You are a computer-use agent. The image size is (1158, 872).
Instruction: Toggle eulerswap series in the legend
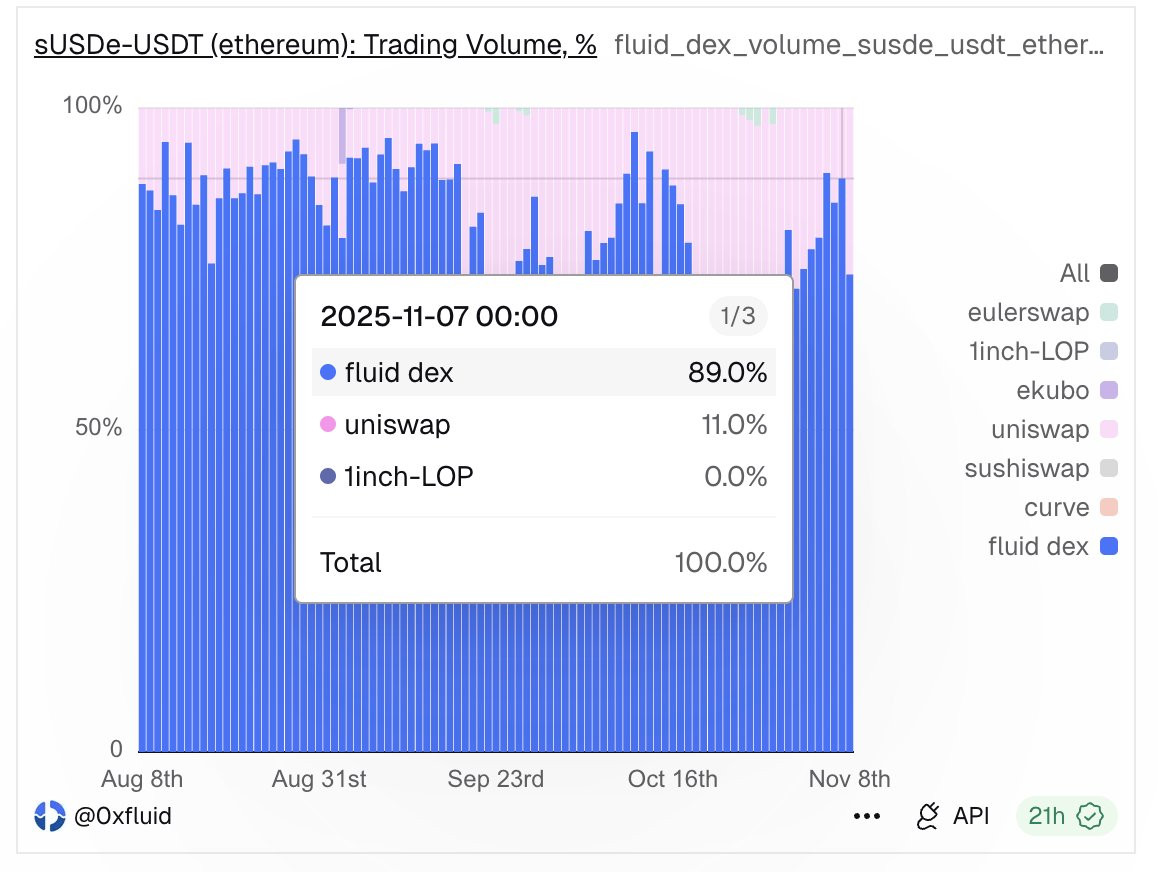coord(1042,312)
